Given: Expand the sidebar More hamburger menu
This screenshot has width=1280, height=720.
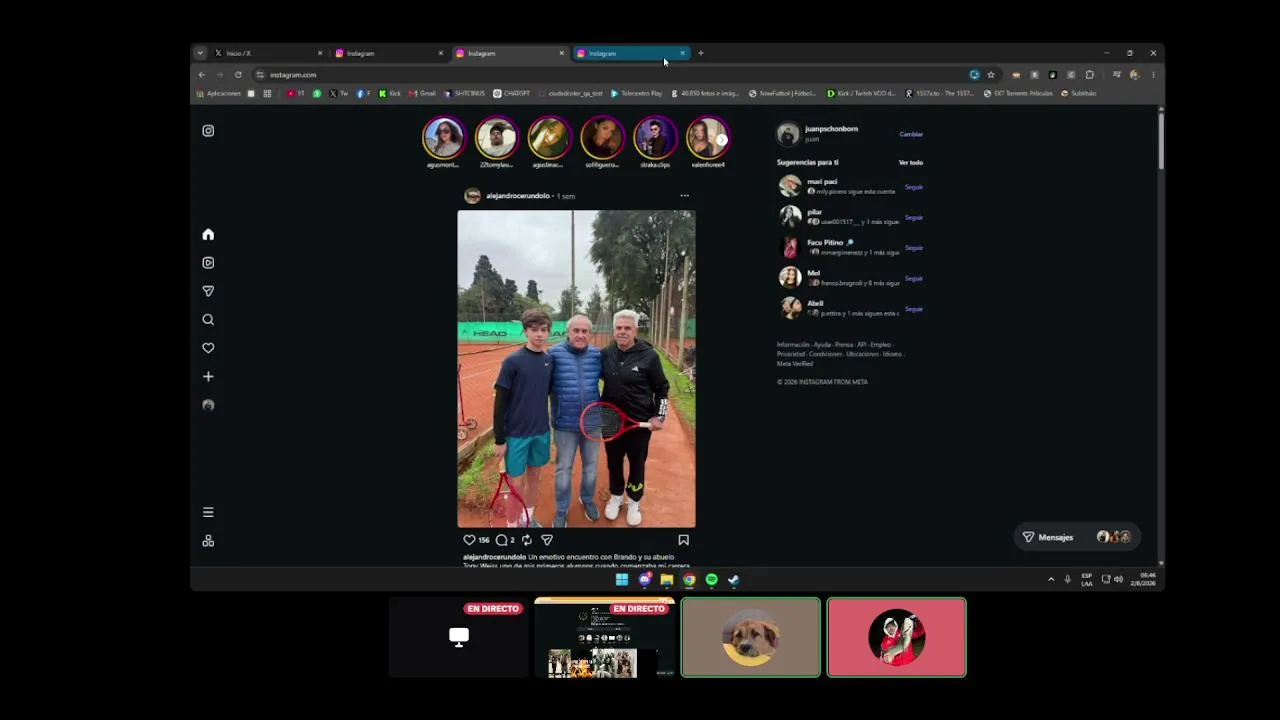Looking at the screenshot, I should pos(208,512).
